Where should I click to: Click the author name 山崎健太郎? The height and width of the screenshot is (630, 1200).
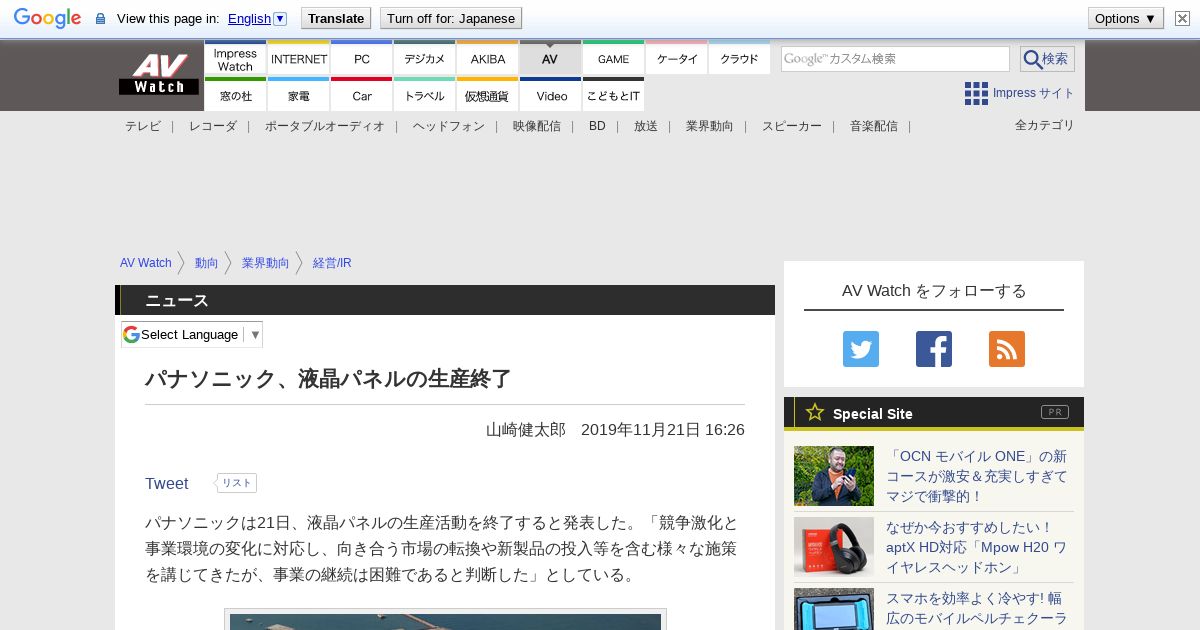tap(526, 429)
